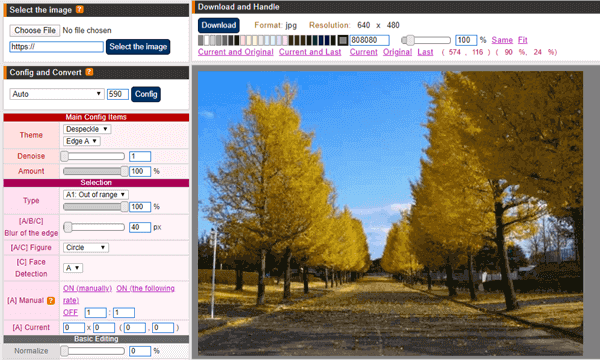The height and width of the screenshot is (360, 600).
Task: Click the 808080 color hex field
Action: point(369,40)
